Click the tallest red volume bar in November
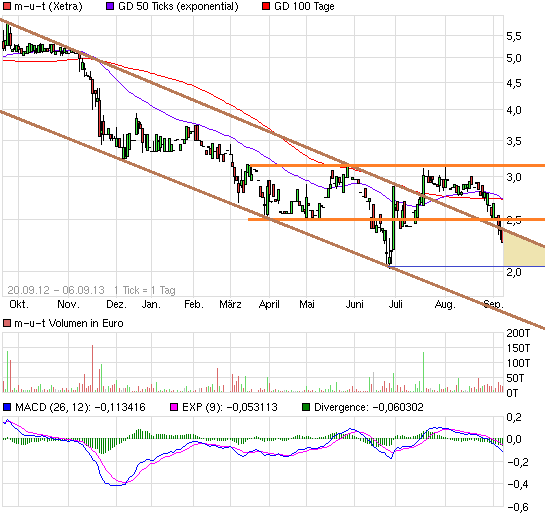The height and width of the screenshot is (515, 545). 92,369
